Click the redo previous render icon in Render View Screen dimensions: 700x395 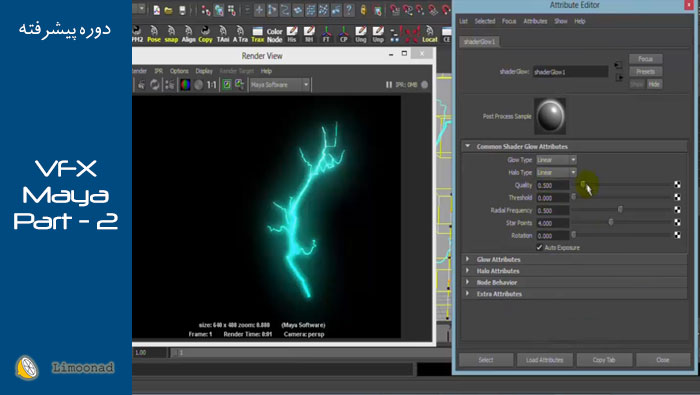(141, 84)
